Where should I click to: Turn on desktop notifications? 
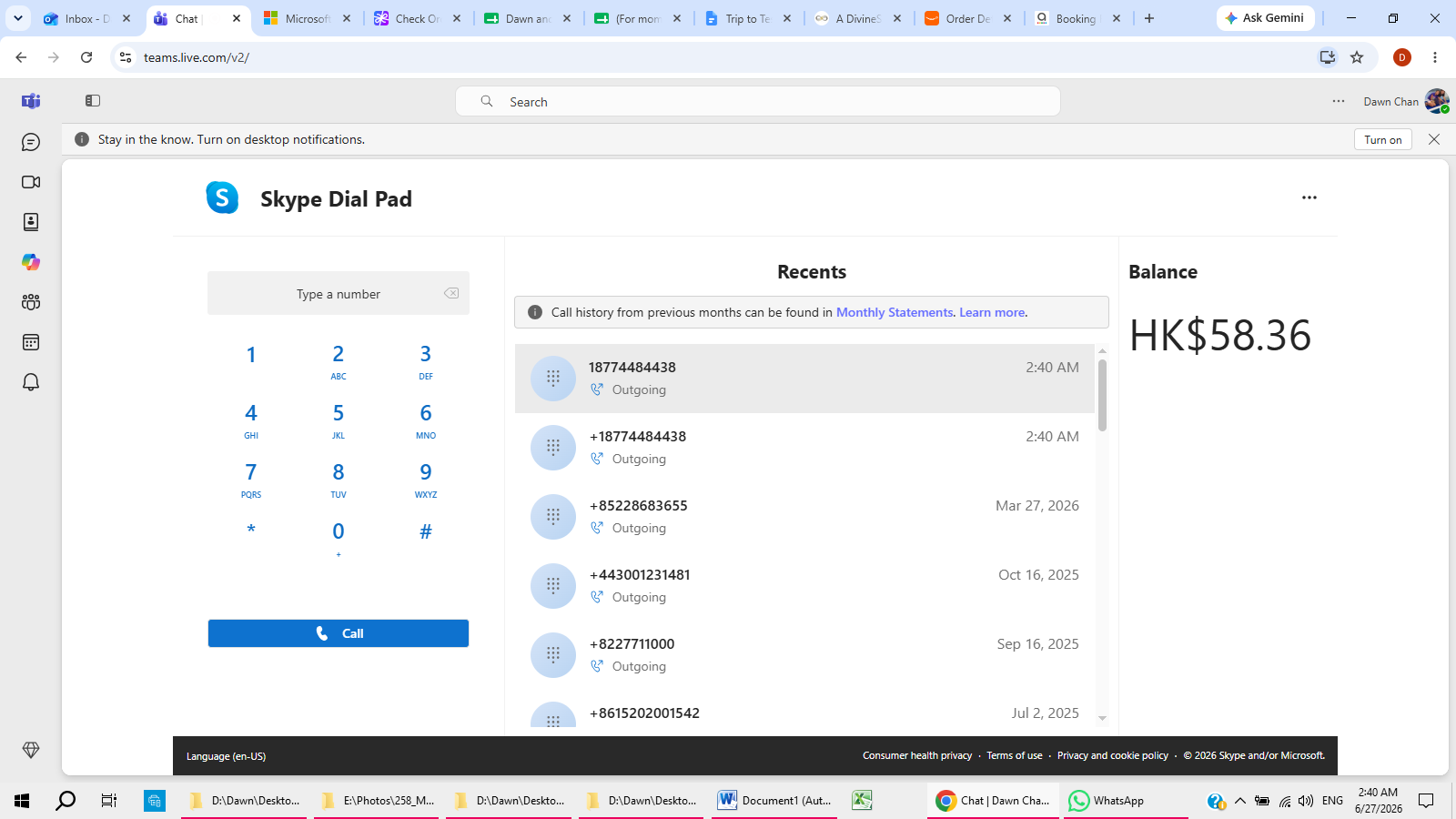(x=1383, y=139)
